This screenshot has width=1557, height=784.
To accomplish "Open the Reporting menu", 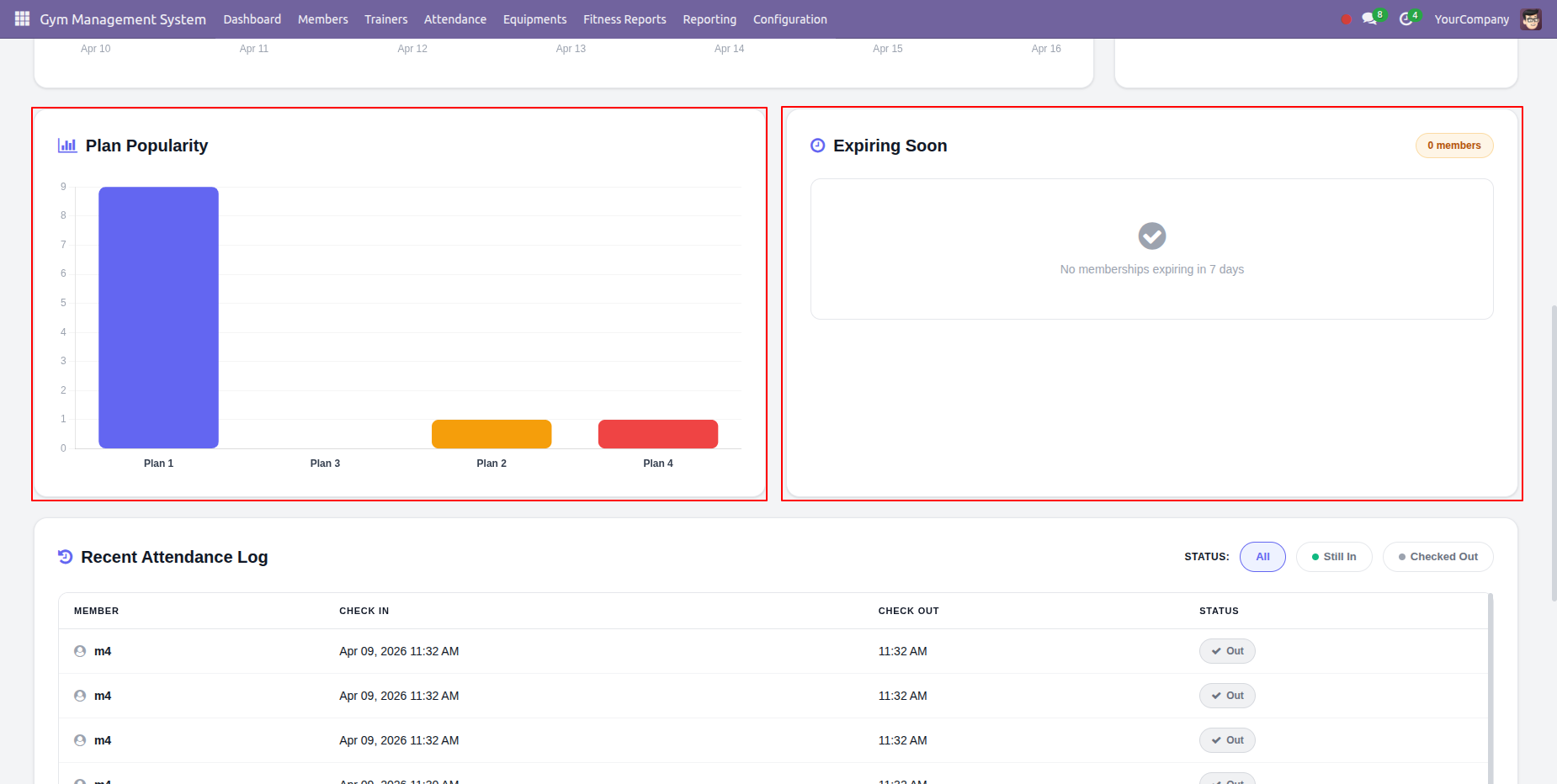I will 709,19.
